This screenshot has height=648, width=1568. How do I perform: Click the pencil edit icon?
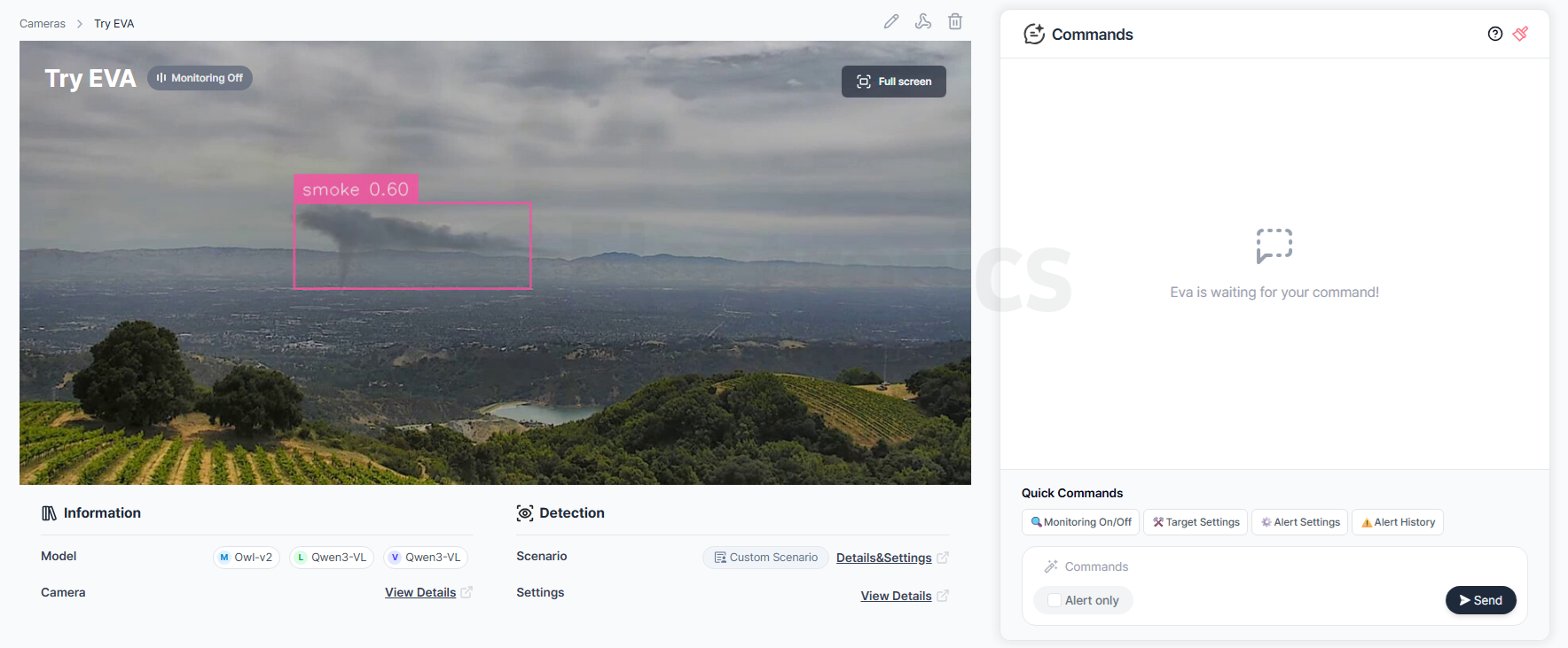click(x=891, y=21)
